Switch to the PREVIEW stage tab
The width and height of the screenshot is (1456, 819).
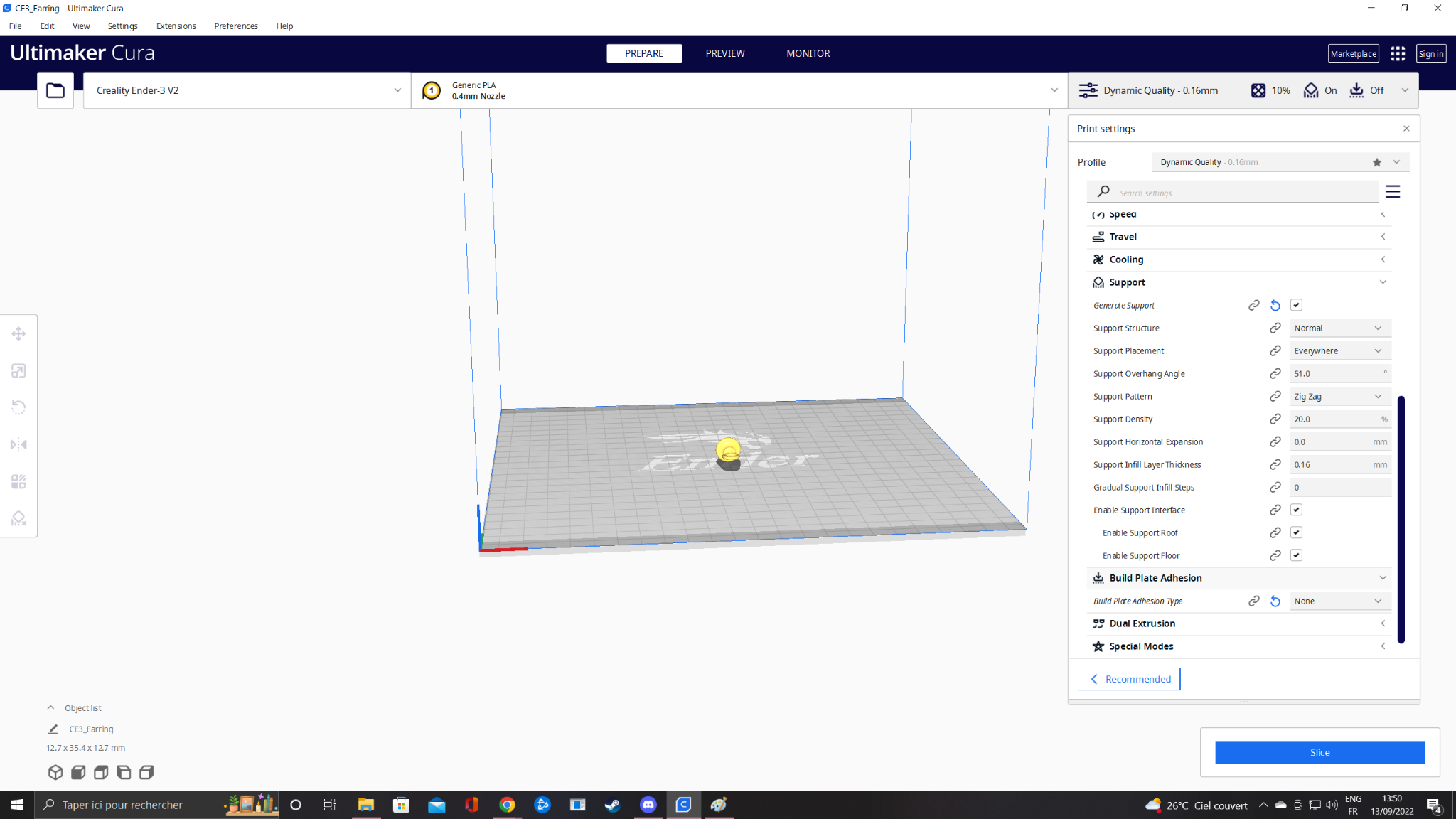coord(724,53)
